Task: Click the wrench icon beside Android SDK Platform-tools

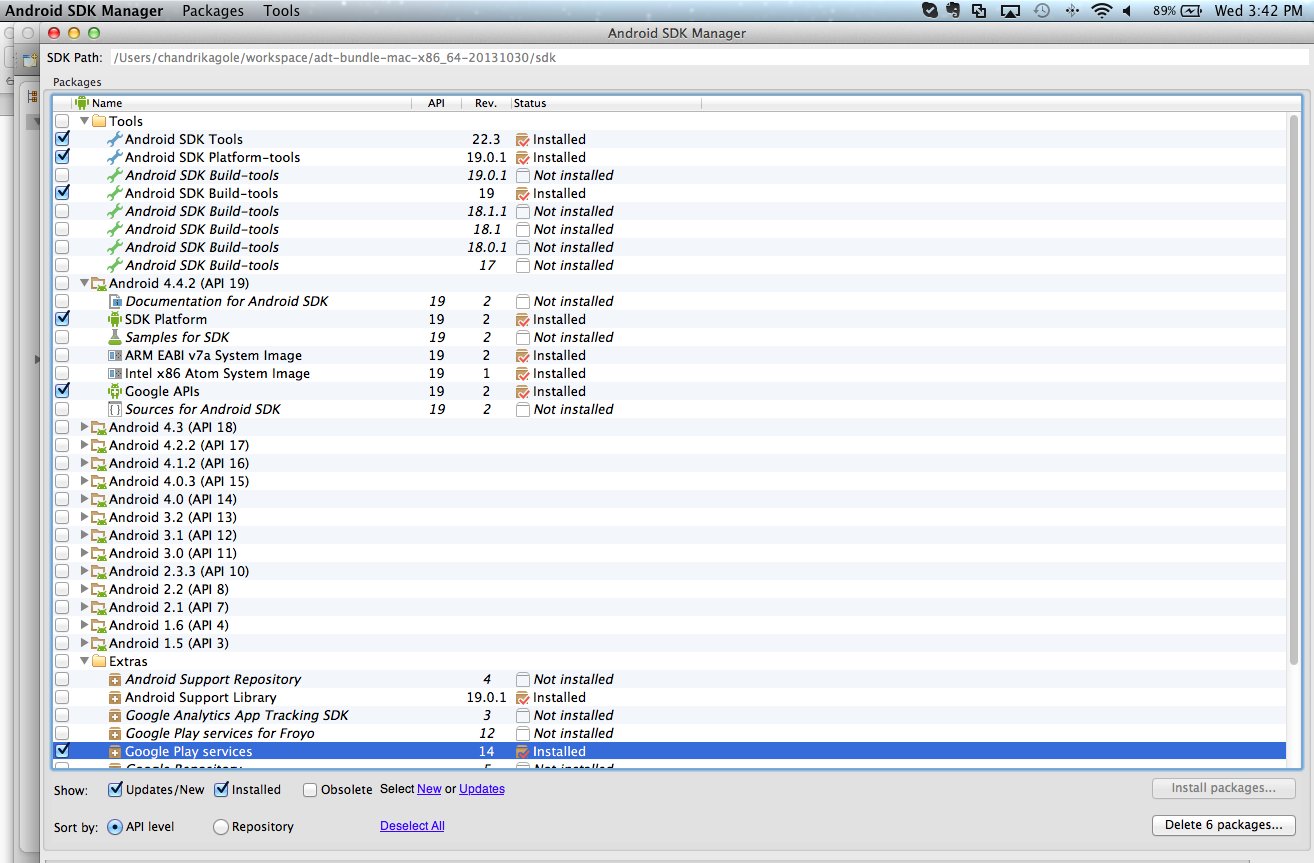Action: [115, 157]
